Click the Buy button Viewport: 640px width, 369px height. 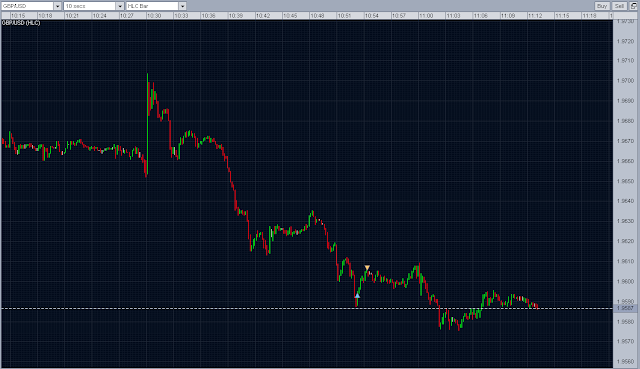(602, 6)
